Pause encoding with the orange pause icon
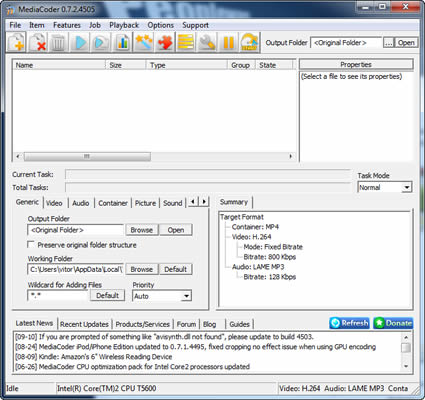The height and width of the screenshot is (400, 425). pos(228,42)
